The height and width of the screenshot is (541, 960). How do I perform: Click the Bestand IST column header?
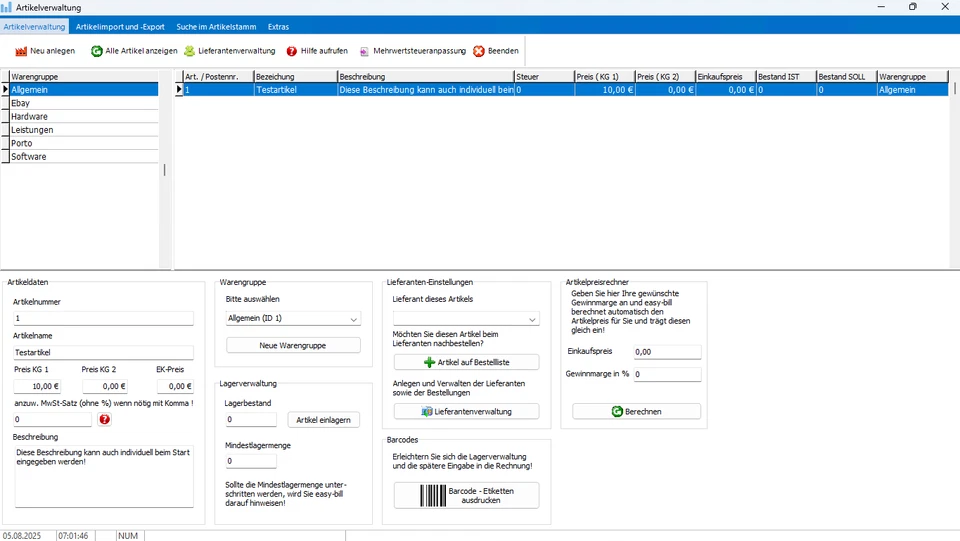click(x=786, y=76)
